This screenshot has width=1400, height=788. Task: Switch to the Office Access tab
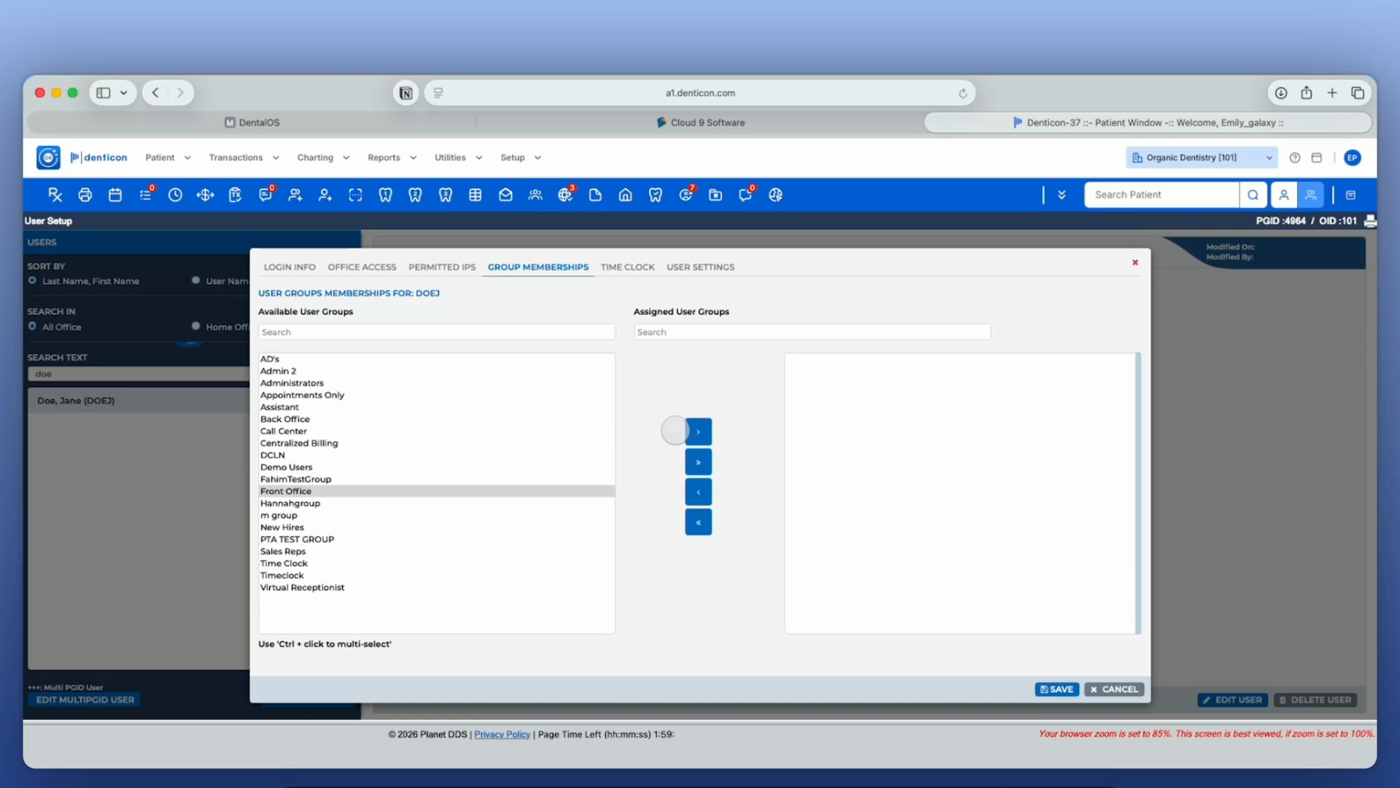pyautogui.click(x=362, y=267)
